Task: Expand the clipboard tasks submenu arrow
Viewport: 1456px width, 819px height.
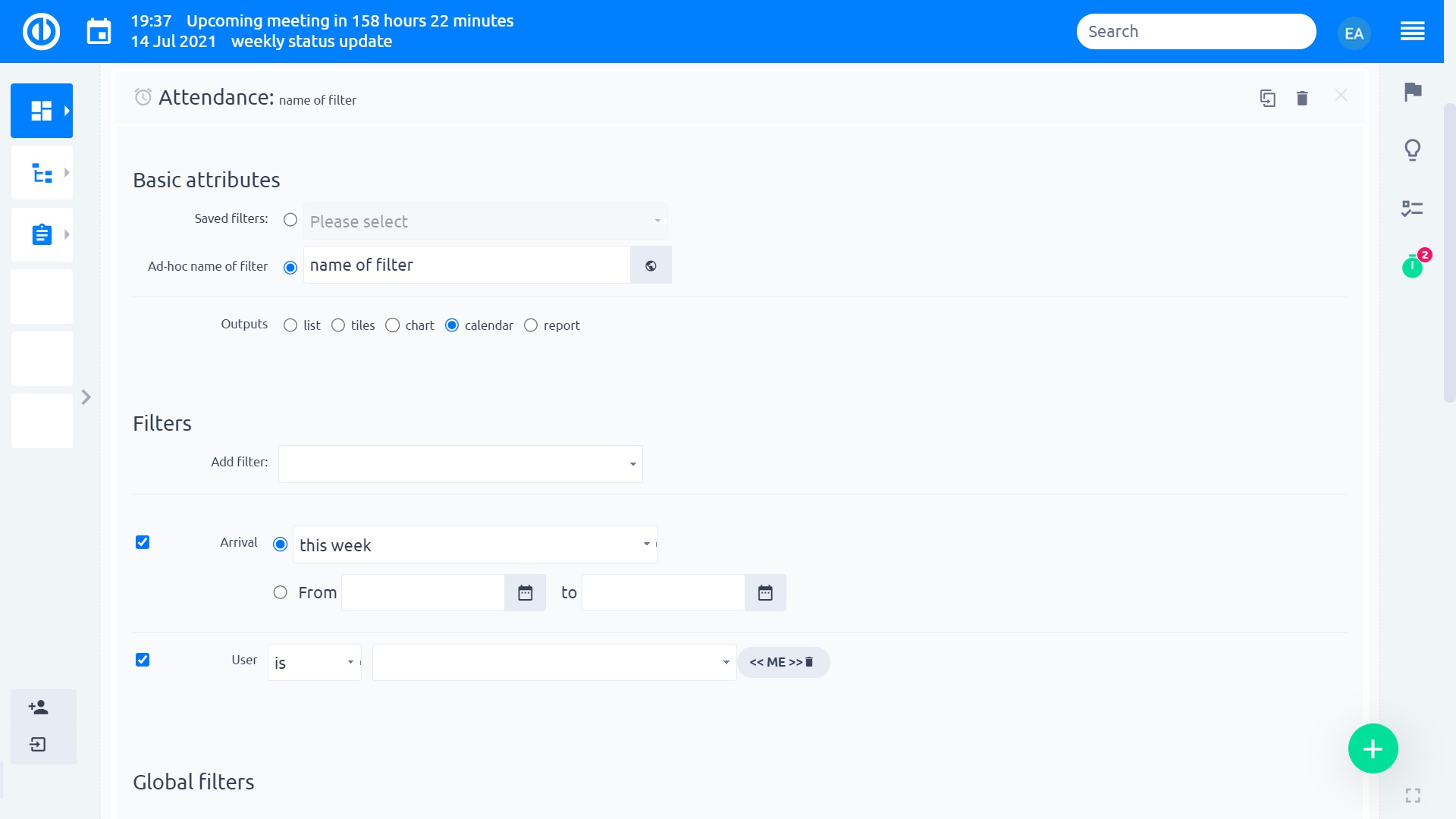Action: click(67, 234)
